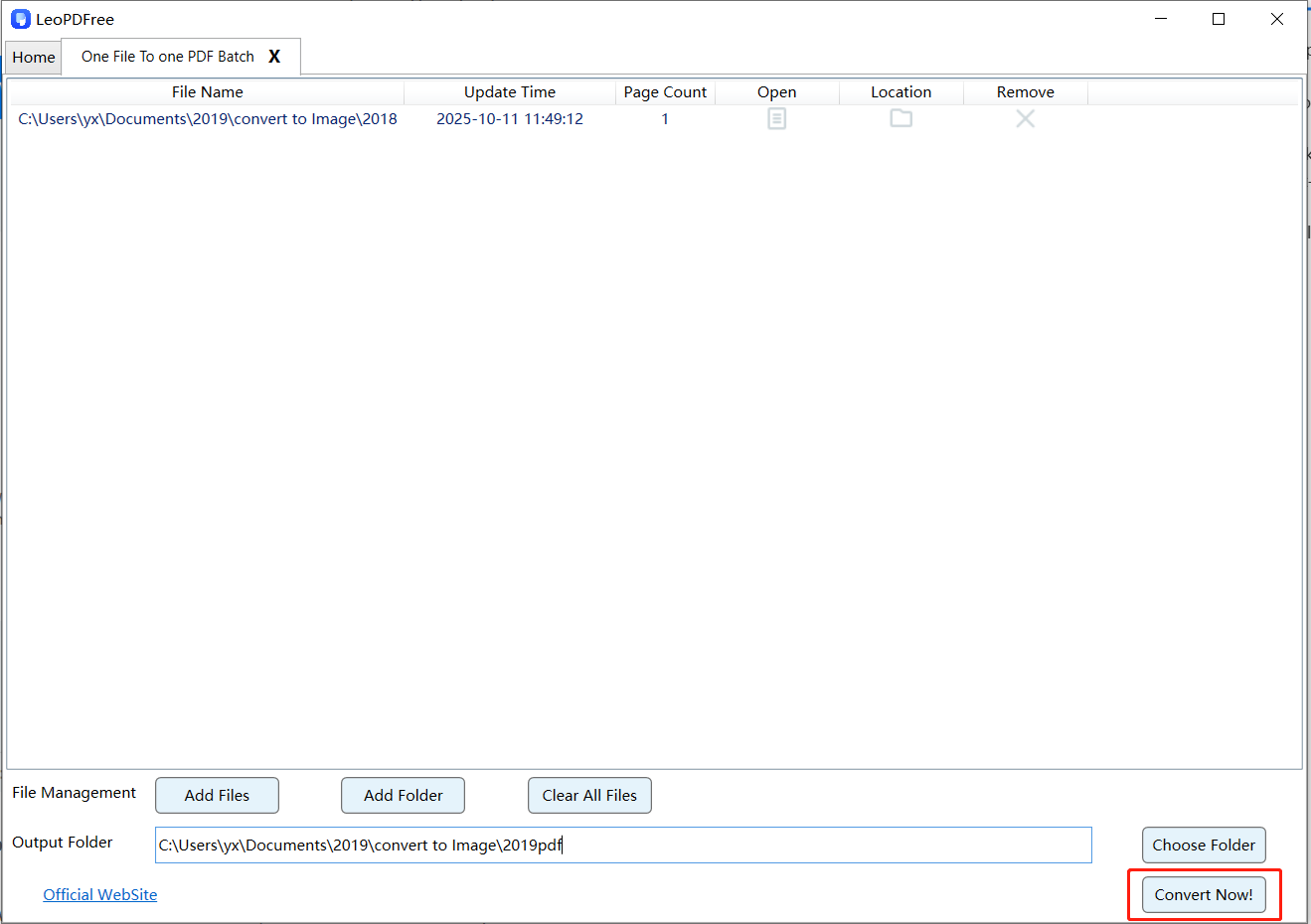Image resolution: width=1311 pixels, height=924 pixels.
Task: Click the folder icon in the Location column
Action: pos(901,118)
